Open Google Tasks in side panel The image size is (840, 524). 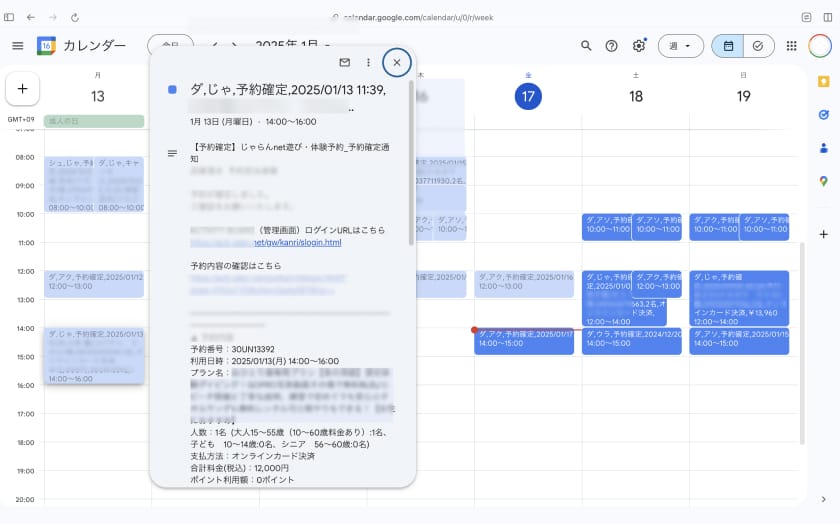click(823, 115)
